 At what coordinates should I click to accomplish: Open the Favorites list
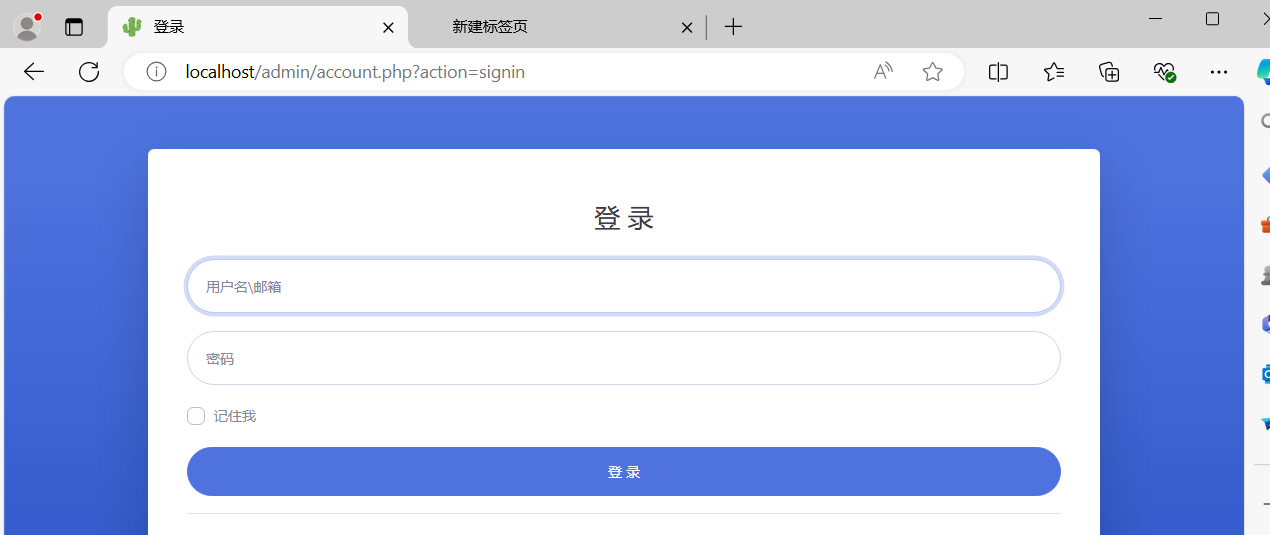[x=1054, y=72]
